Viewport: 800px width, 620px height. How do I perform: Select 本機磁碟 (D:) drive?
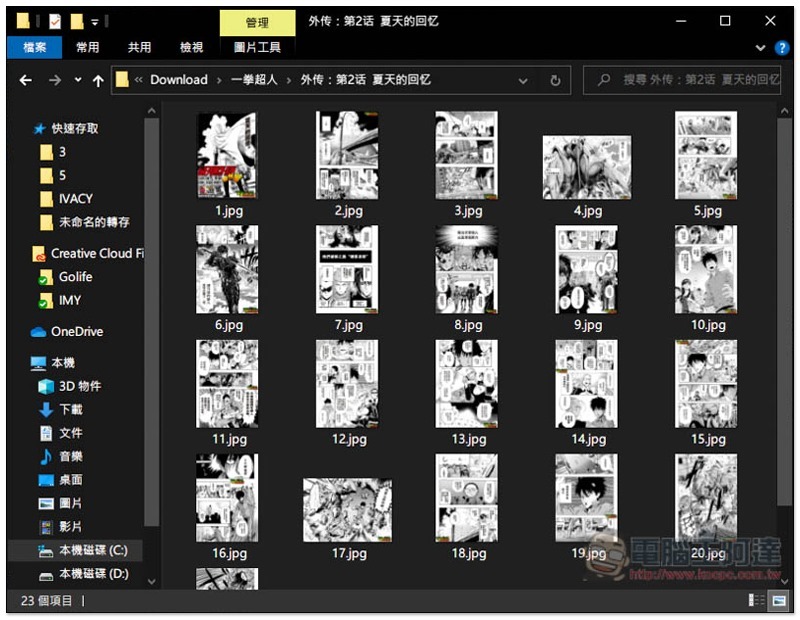pos(93,575)
